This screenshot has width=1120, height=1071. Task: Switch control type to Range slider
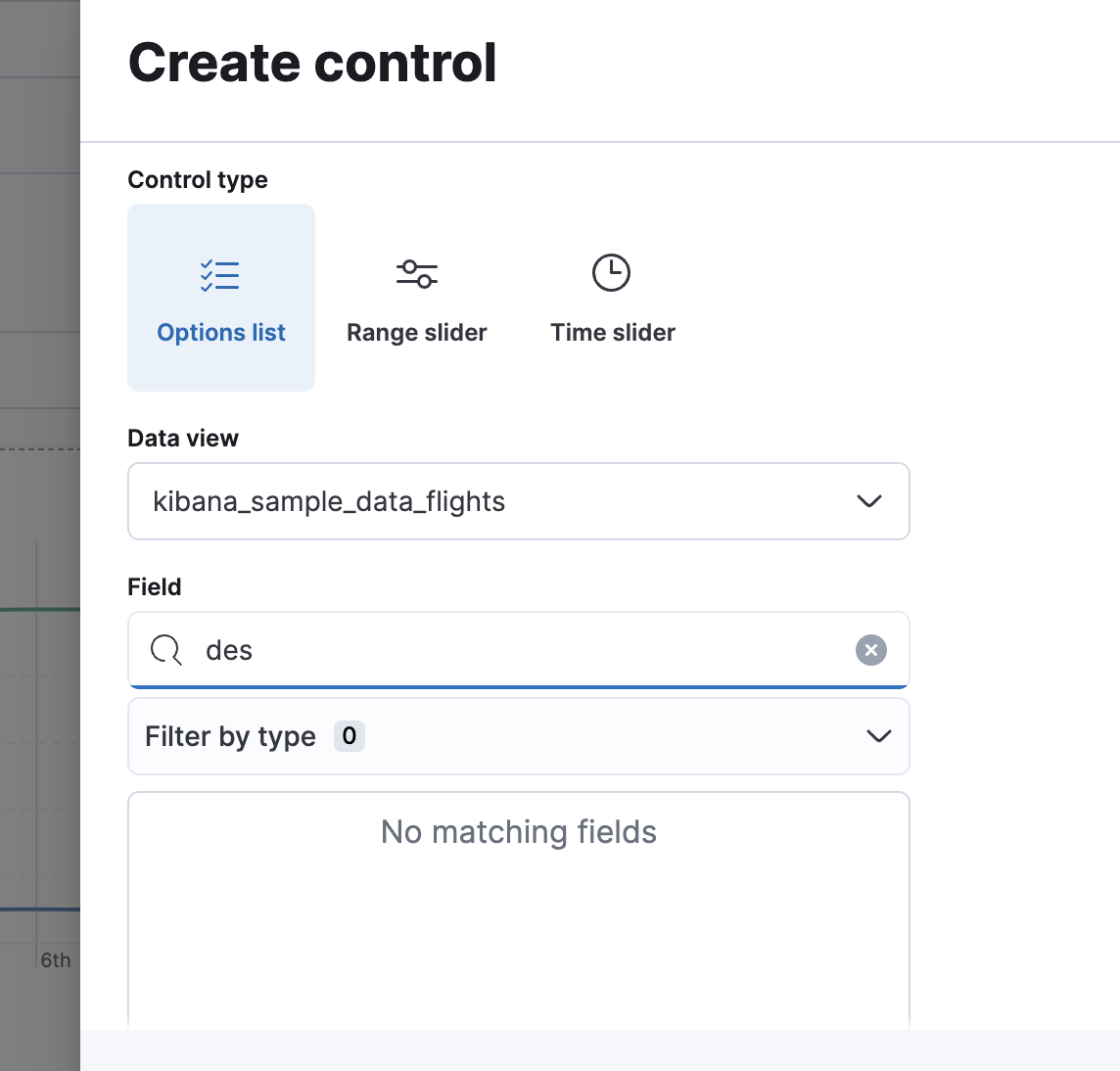pos(416,299)
